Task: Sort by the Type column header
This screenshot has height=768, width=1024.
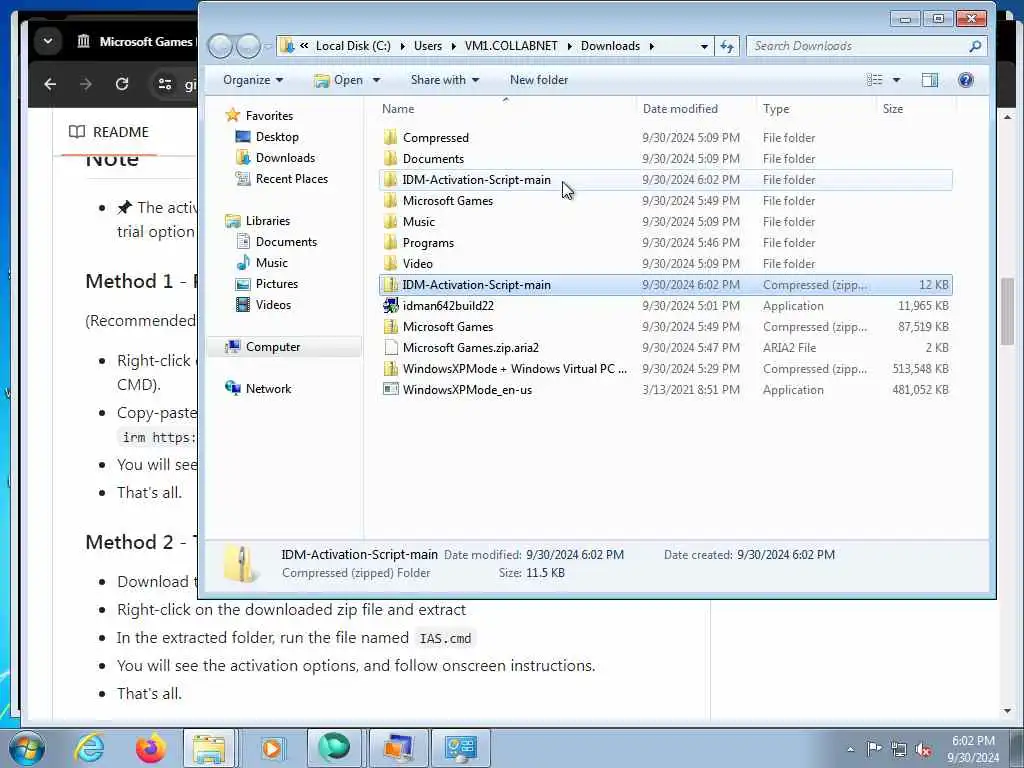Action: click(816, 109)
